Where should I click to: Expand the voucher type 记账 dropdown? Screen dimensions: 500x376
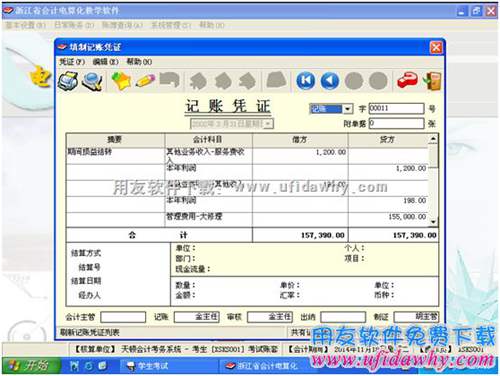coord(347,109)
